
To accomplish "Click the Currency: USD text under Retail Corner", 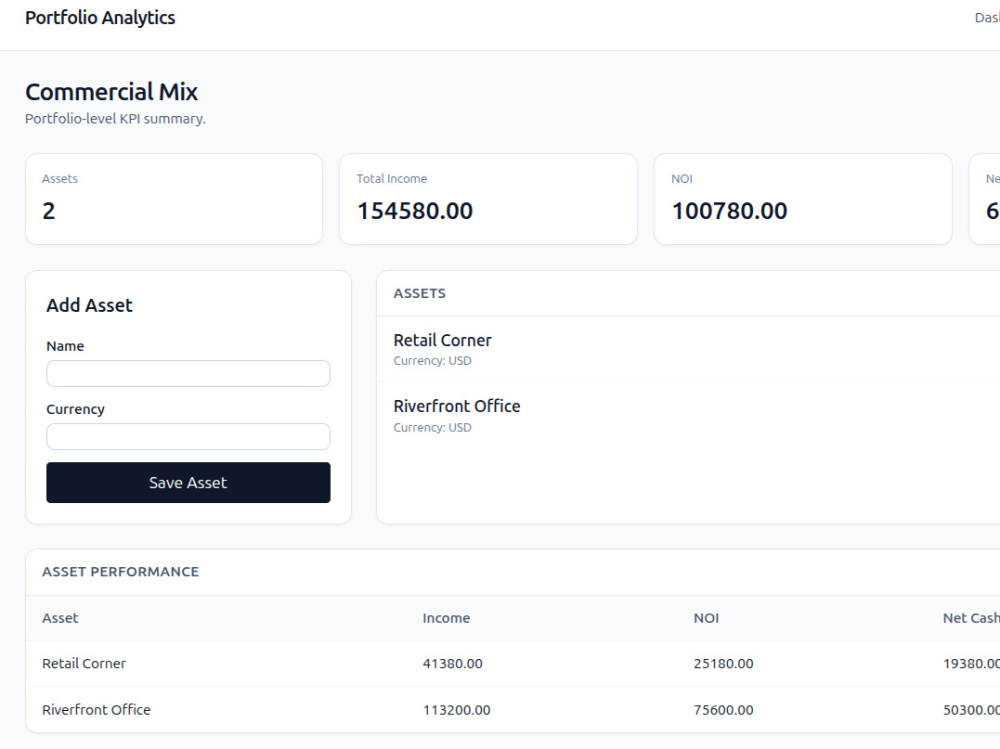I will click(432, 361).
